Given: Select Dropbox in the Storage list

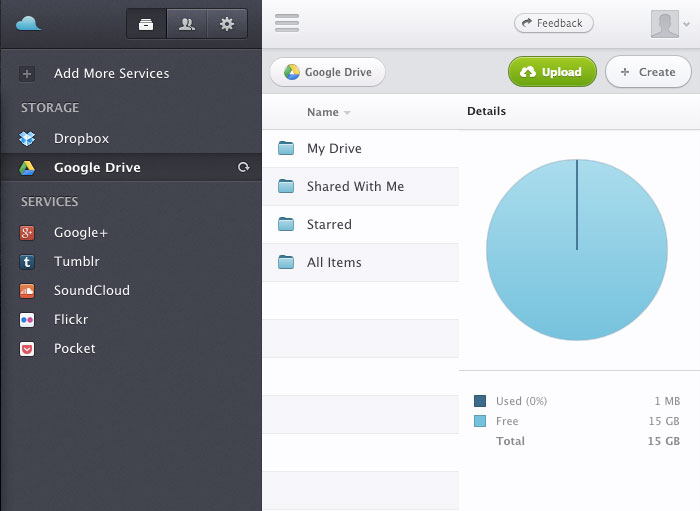Looking at the screenshot, I should point(81,139).
